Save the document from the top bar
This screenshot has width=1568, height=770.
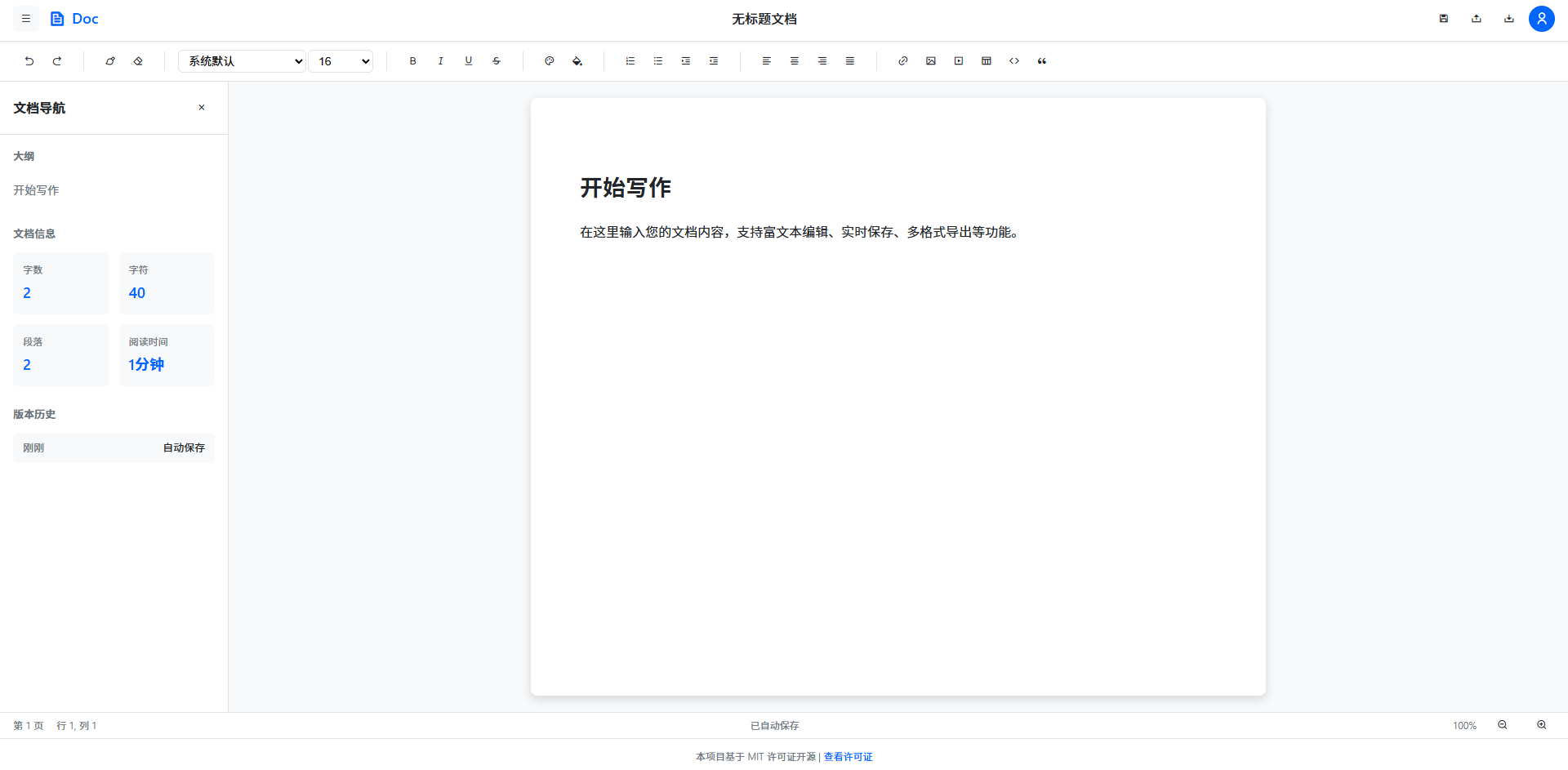click(1444, 18)
